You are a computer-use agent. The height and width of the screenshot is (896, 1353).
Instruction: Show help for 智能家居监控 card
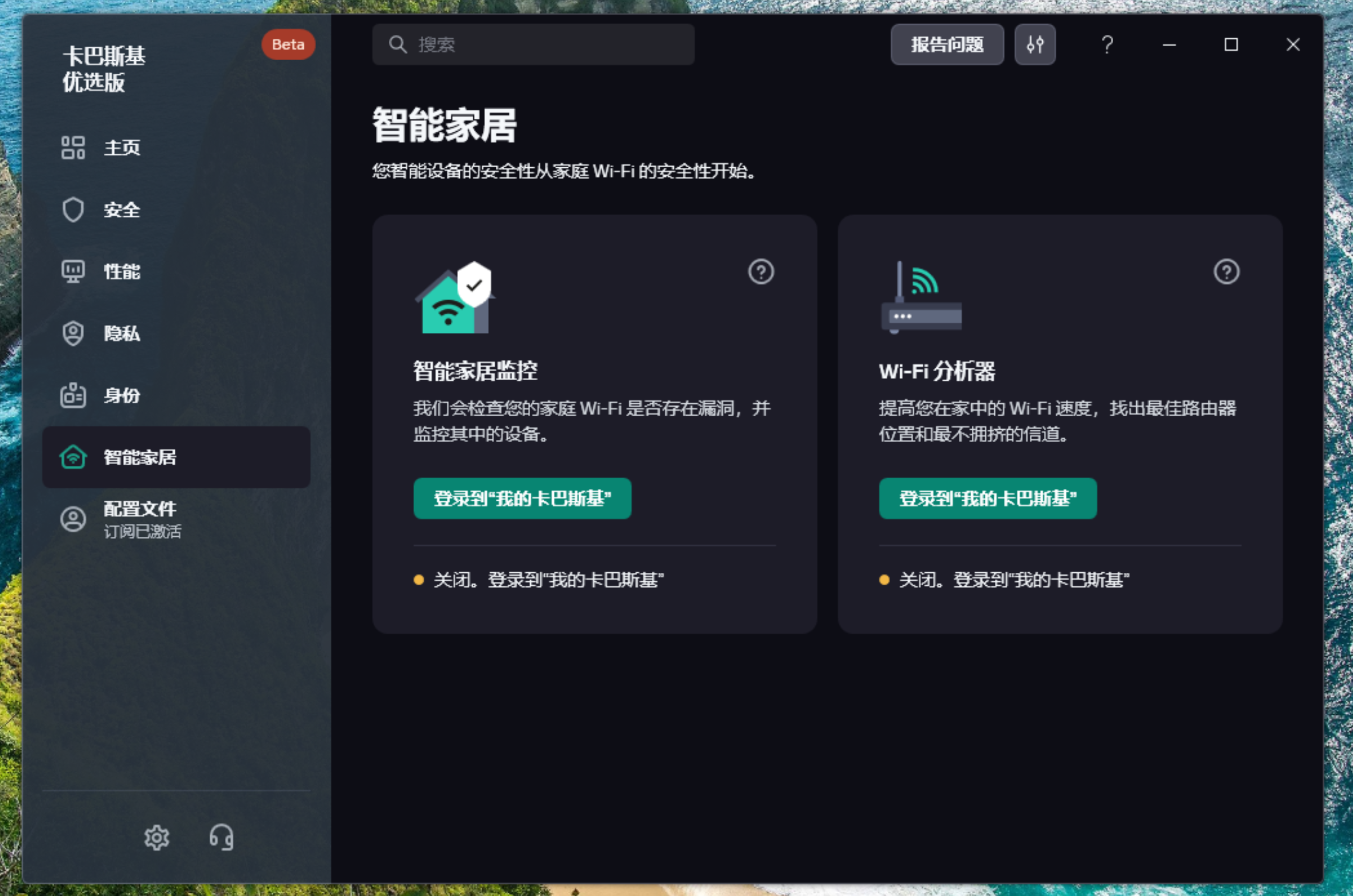pos(761,272)
